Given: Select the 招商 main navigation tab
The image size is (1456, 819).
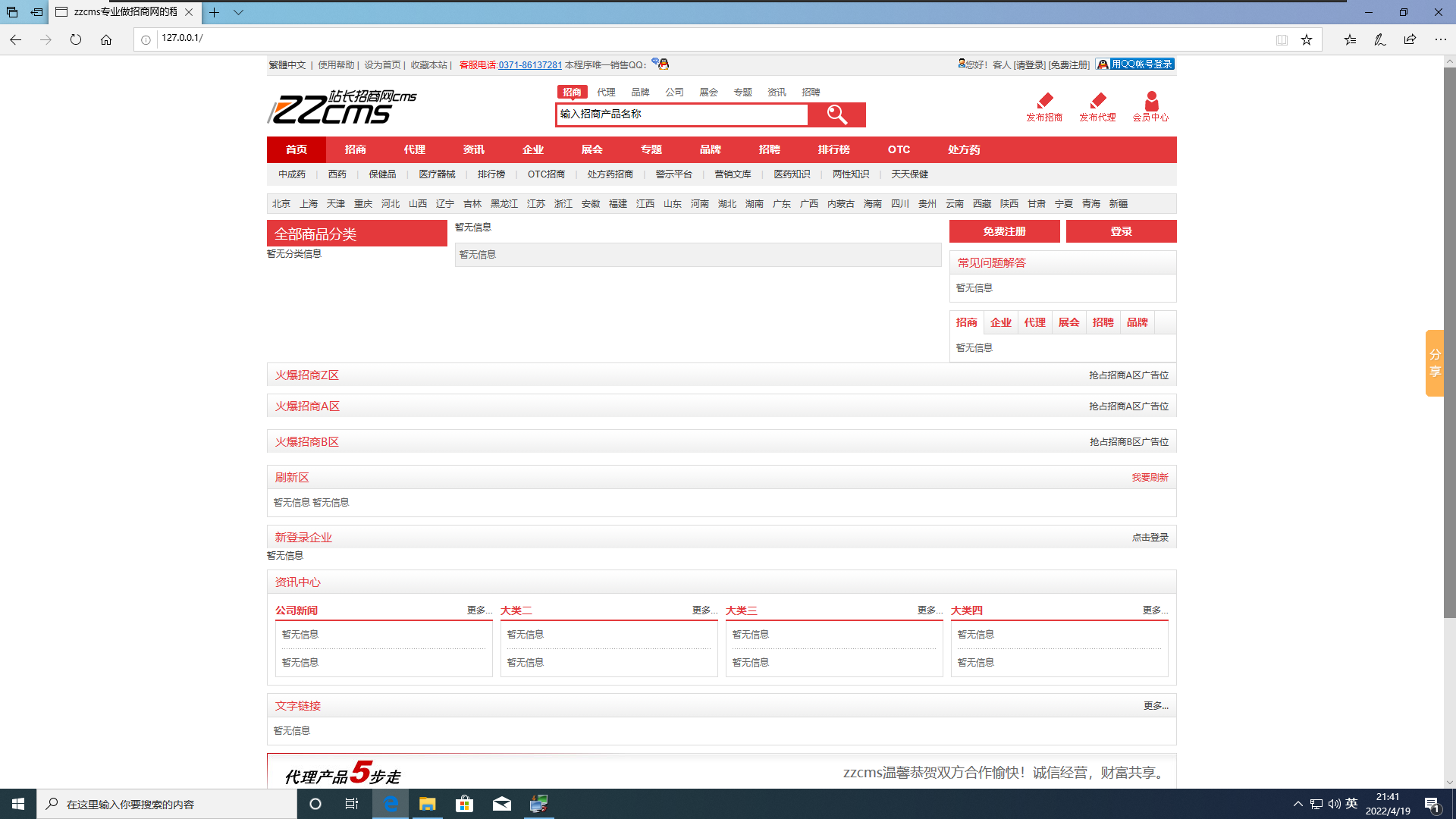Looking at the screenshot, I should point(355,149).
